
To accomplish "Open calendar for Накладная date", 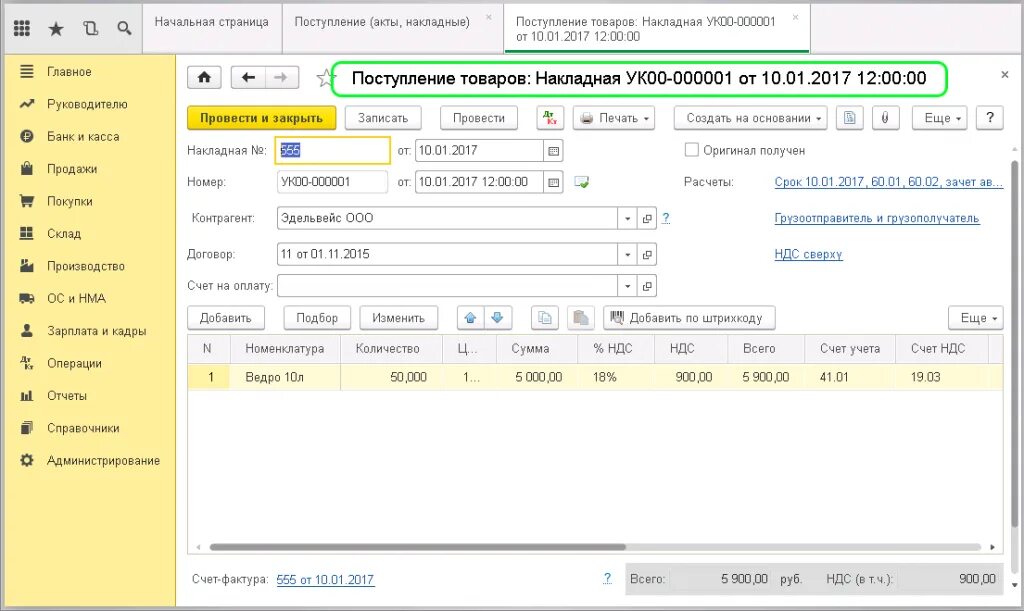I will (x=553, y=151).
